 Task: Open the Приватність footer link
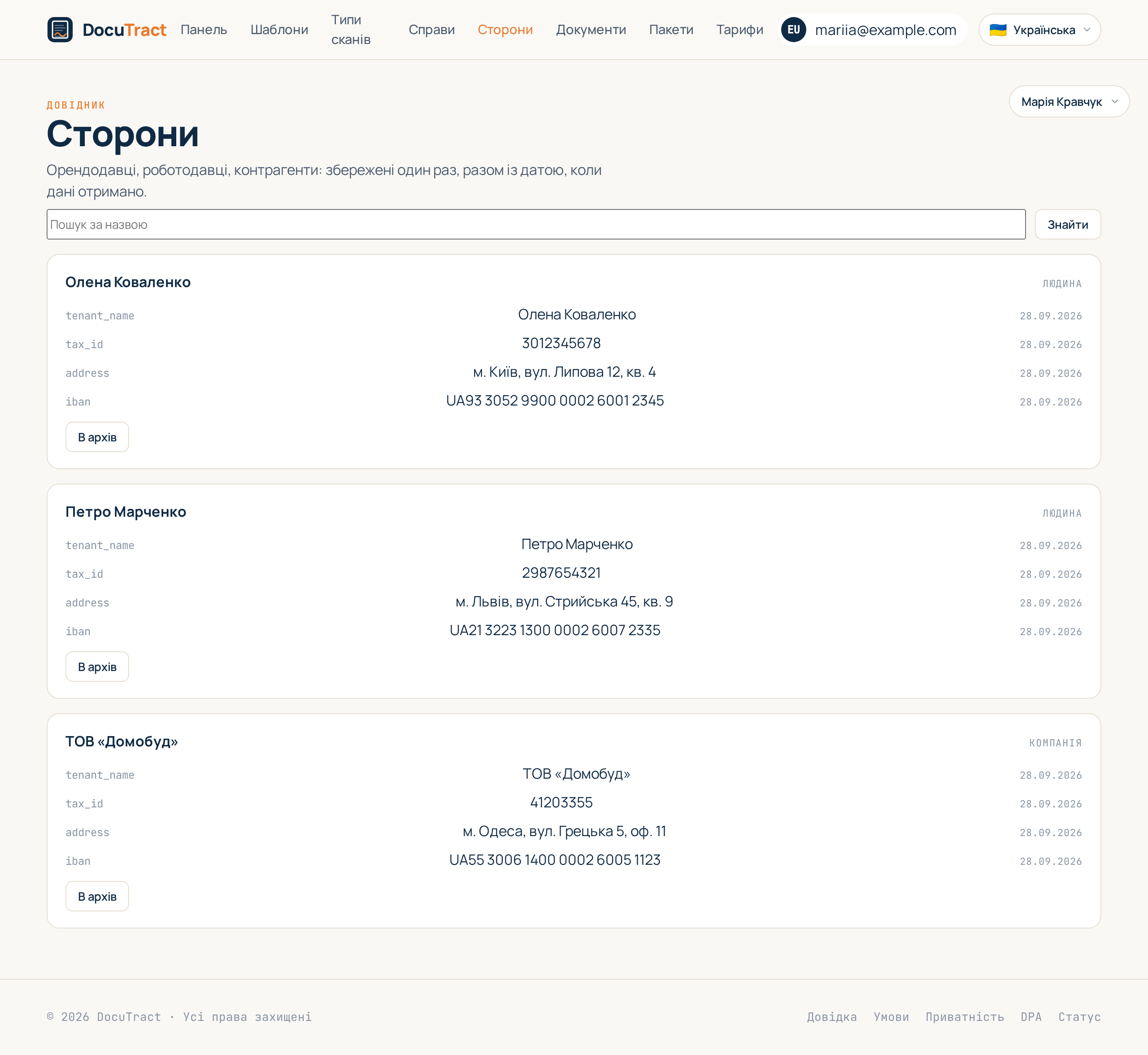965,1017
